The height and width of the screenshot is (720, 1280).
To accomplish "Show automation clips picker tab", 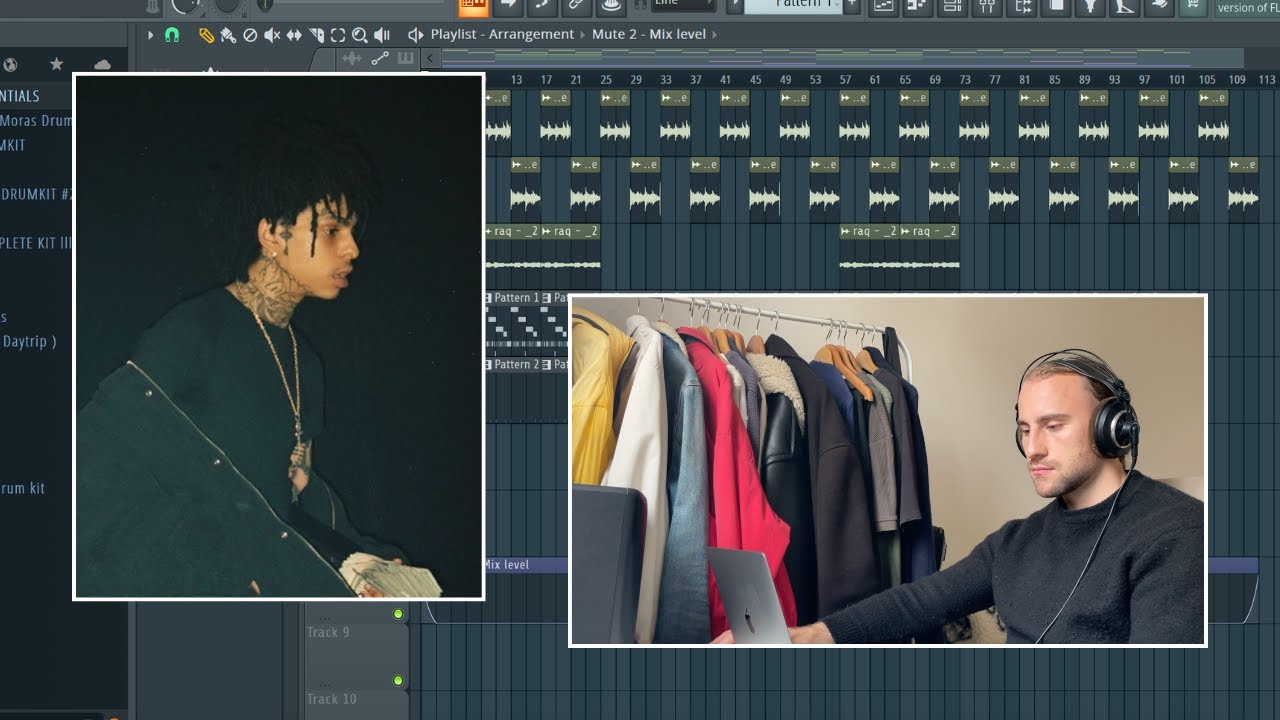I will [x=380, y=59].
